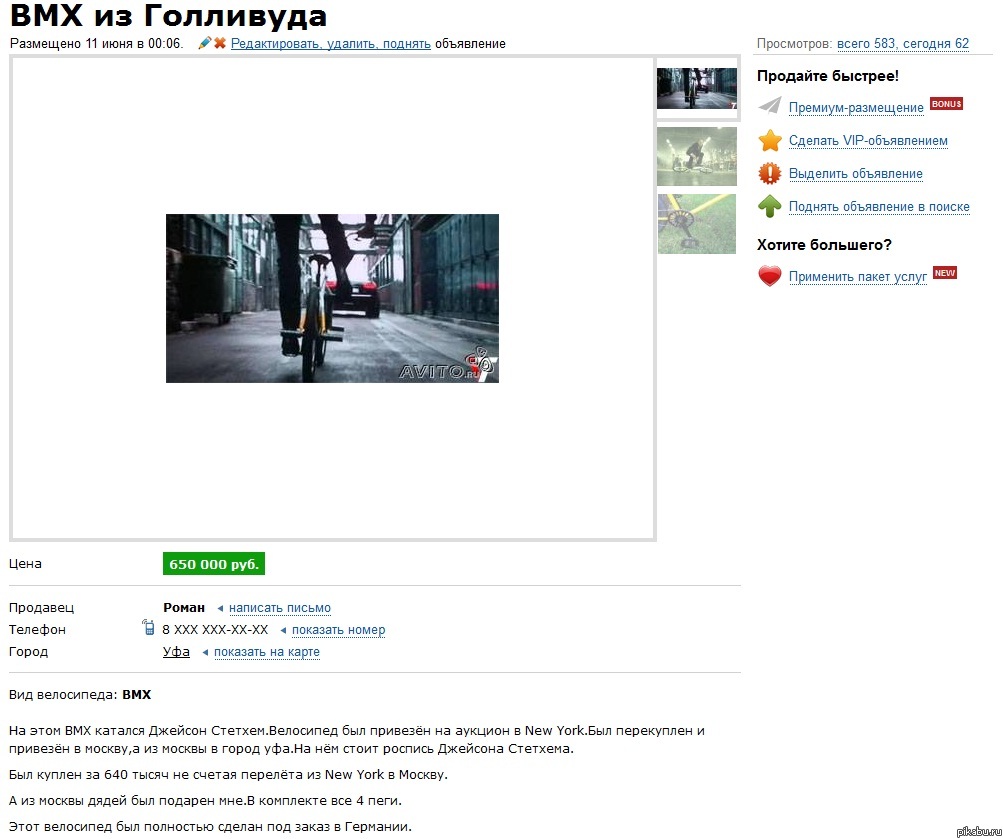Click description line 'Был куплен за 640 тысяч'
This screenshot has width=1003, height=839.
click(228, 774)
